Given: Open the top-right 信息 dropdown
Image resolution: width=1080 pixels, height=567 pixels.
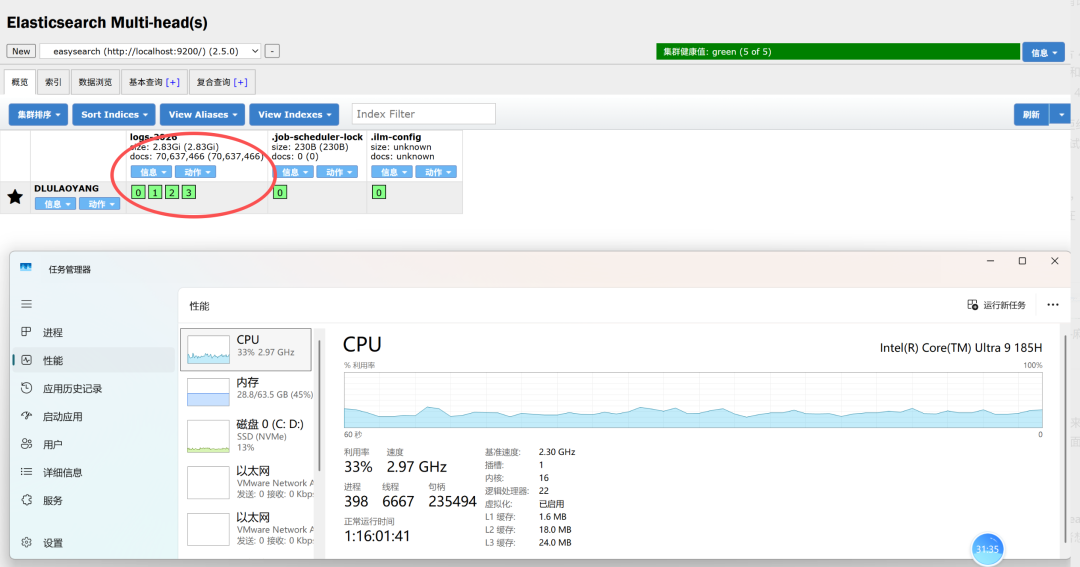Looking at the screenshot, I should [x=1043, y=52].
